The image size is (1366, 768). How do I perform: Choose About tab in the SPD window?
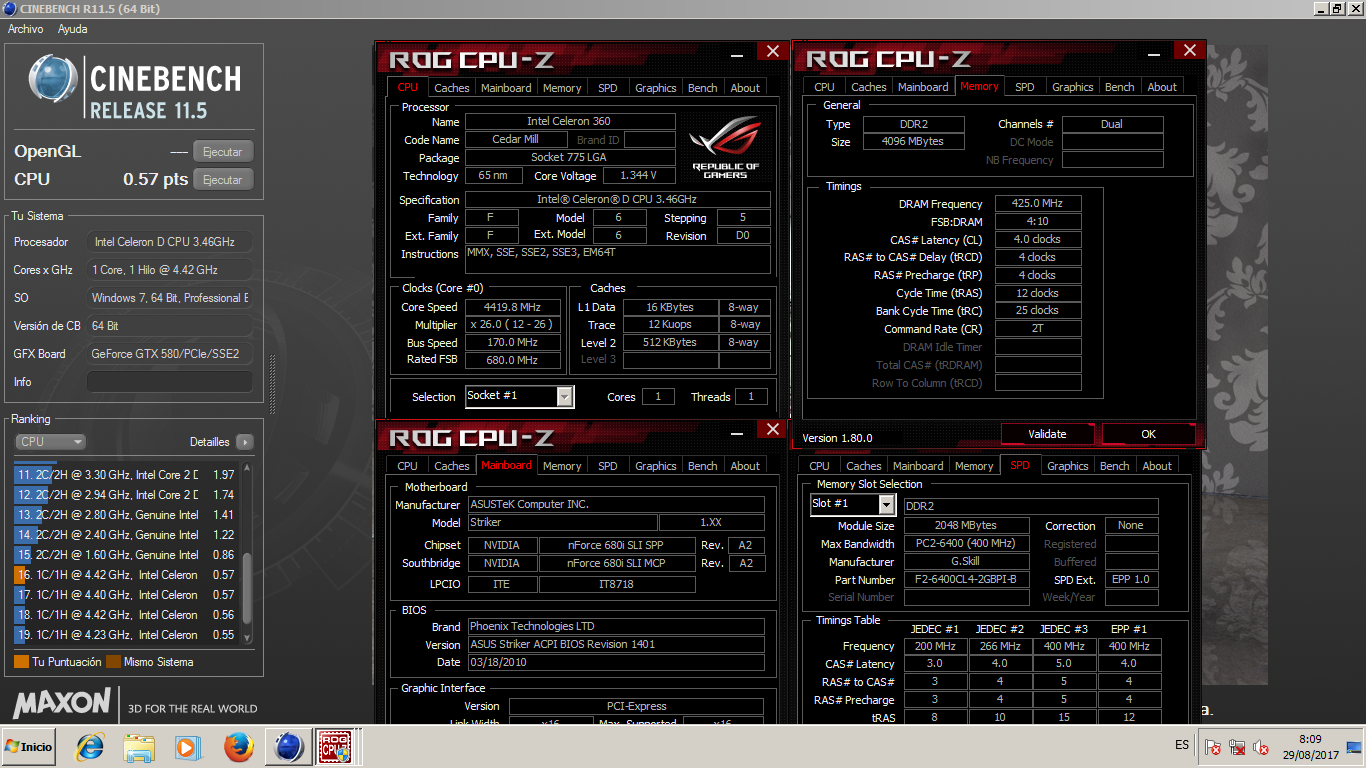[1157, 466]
